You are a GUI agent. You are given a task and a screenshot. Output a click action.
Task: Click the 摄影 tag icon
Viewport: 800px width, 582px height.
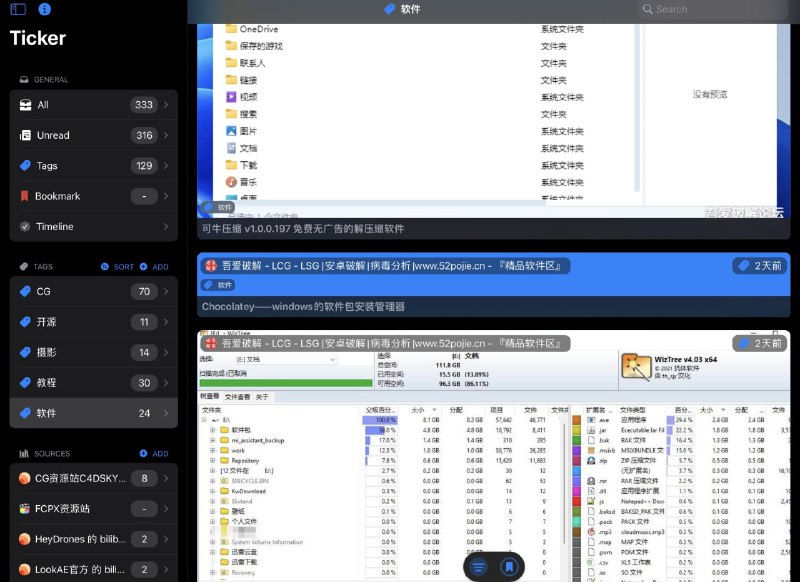[25, 352]
